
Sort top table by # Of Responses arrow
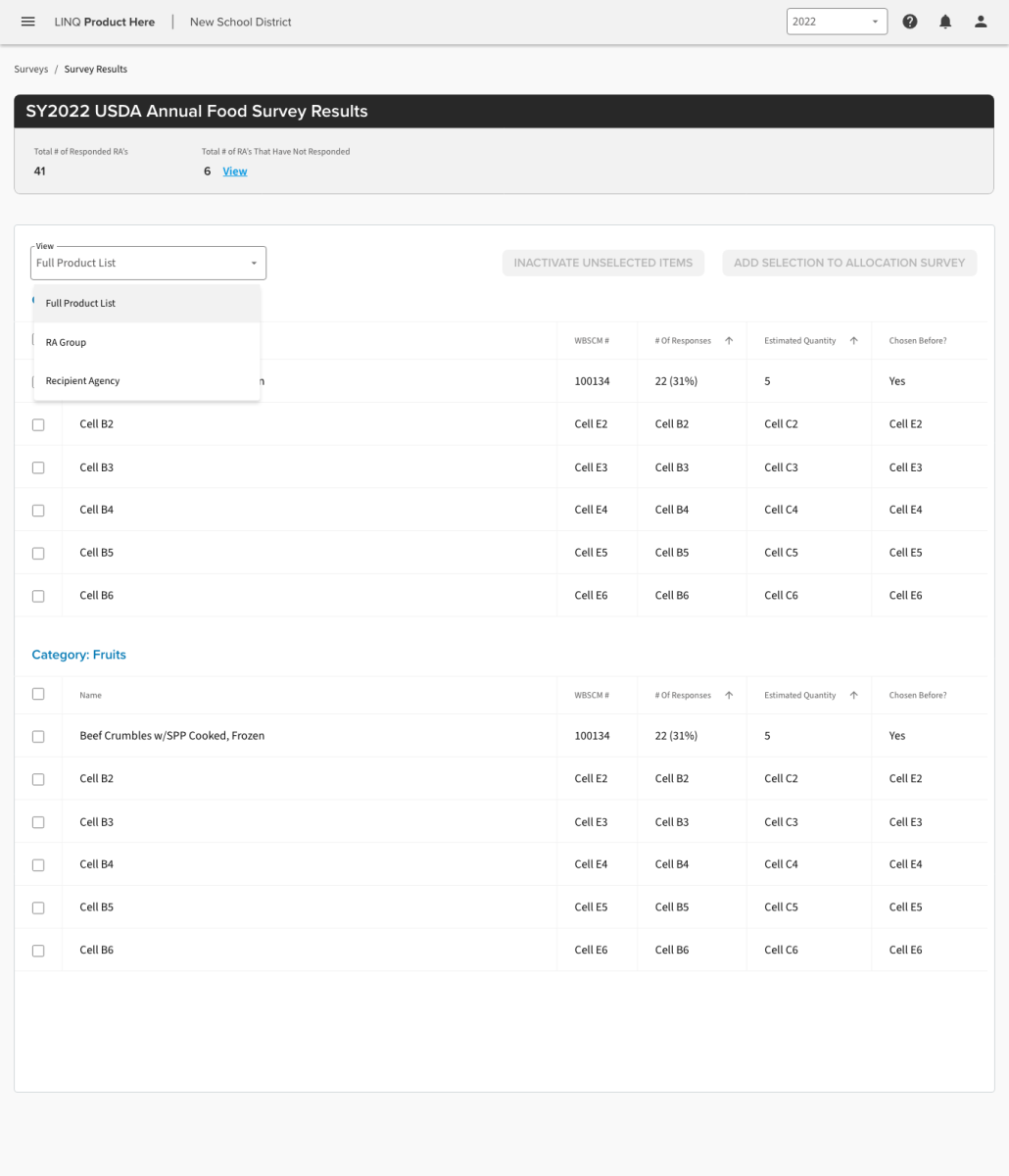tap(729, 341)
